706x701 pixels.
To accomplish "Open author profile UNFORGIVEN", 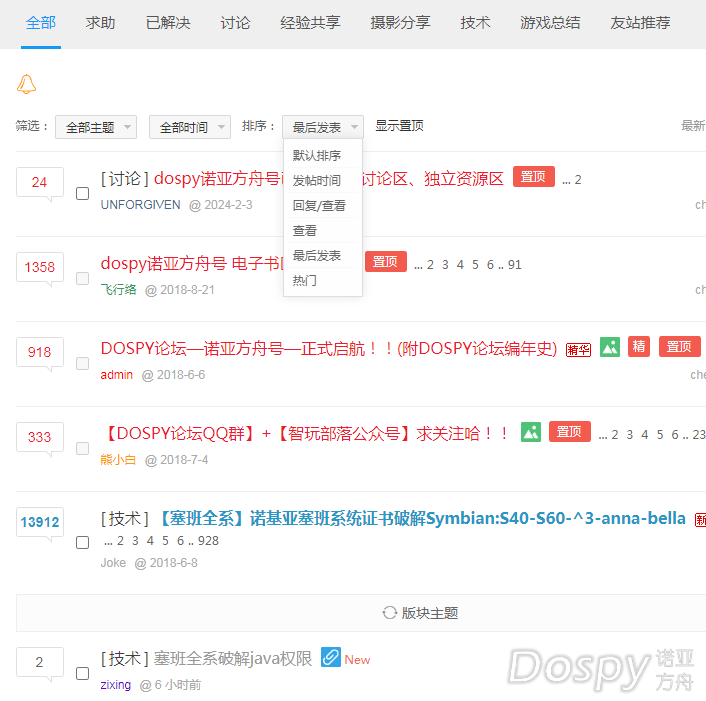I will (140, 205).
